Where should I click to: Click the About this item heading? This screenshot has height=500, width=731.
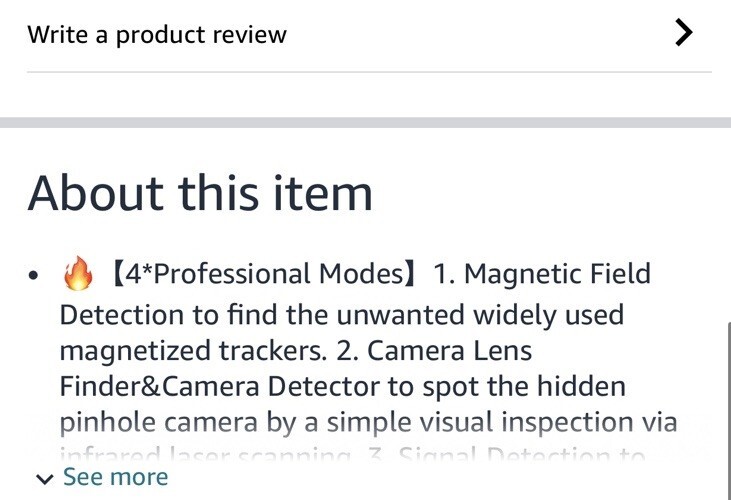200,192
